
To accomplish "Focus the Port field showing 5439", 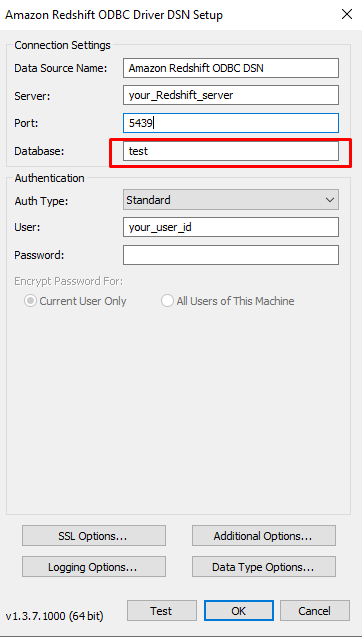I will coord(231,123).
